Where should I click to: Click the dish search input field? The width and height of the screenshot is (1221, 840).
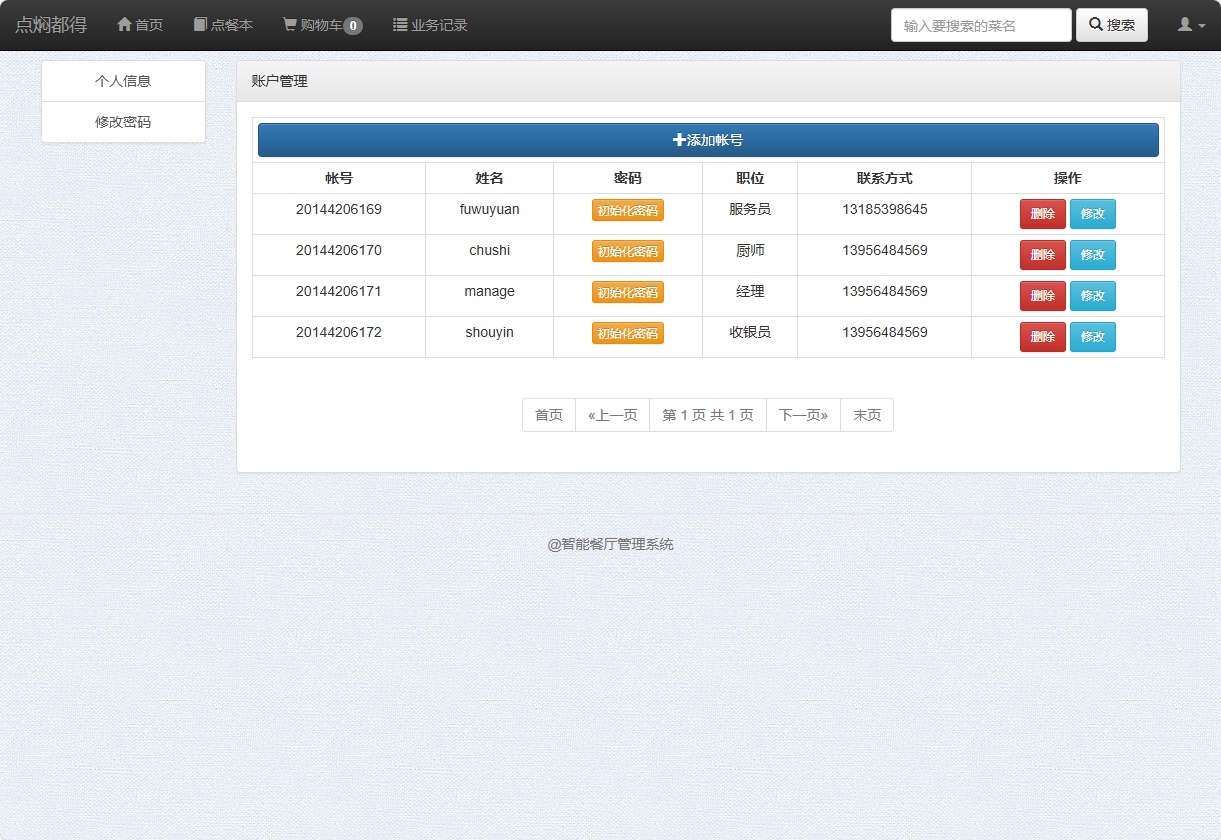(980, 24)
